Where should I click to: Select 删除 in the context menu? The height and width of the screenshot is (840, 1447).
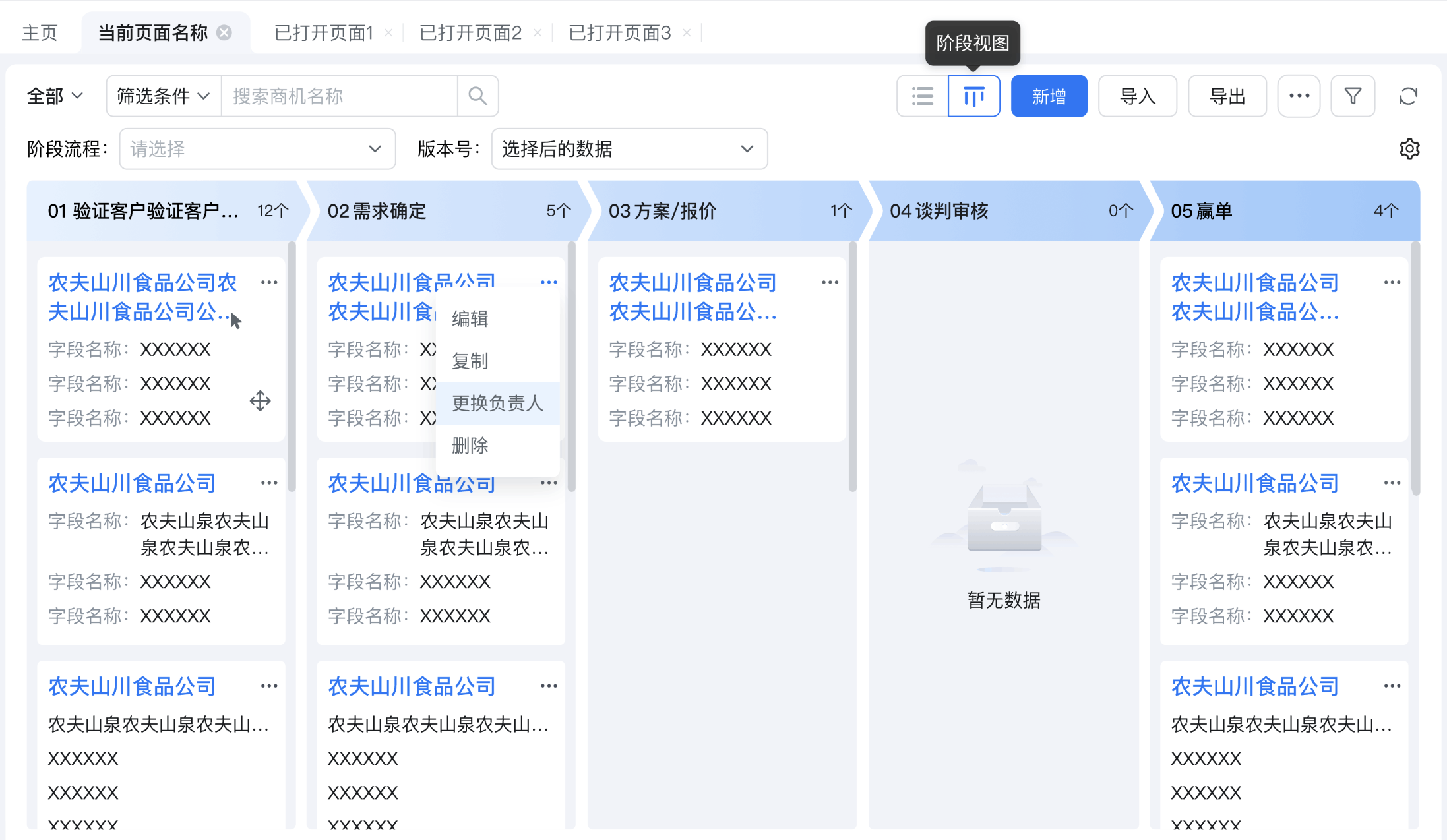[x=470, y=445]
